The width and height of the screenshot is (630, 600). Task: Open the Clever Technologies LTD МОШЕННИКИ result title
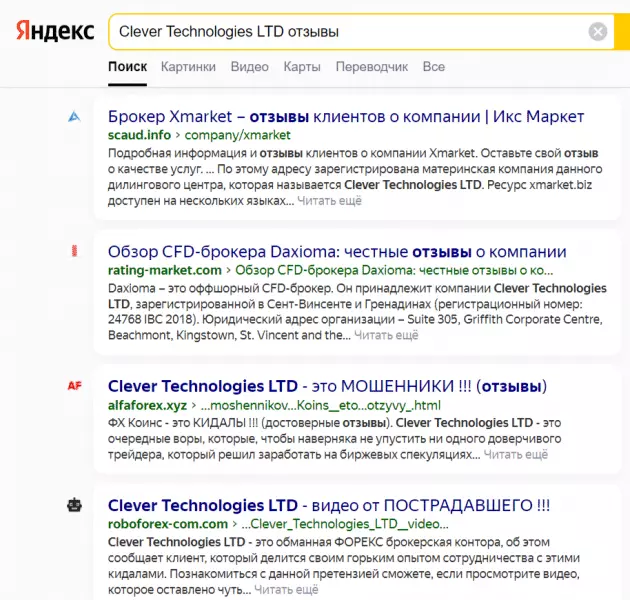[327, 386]
